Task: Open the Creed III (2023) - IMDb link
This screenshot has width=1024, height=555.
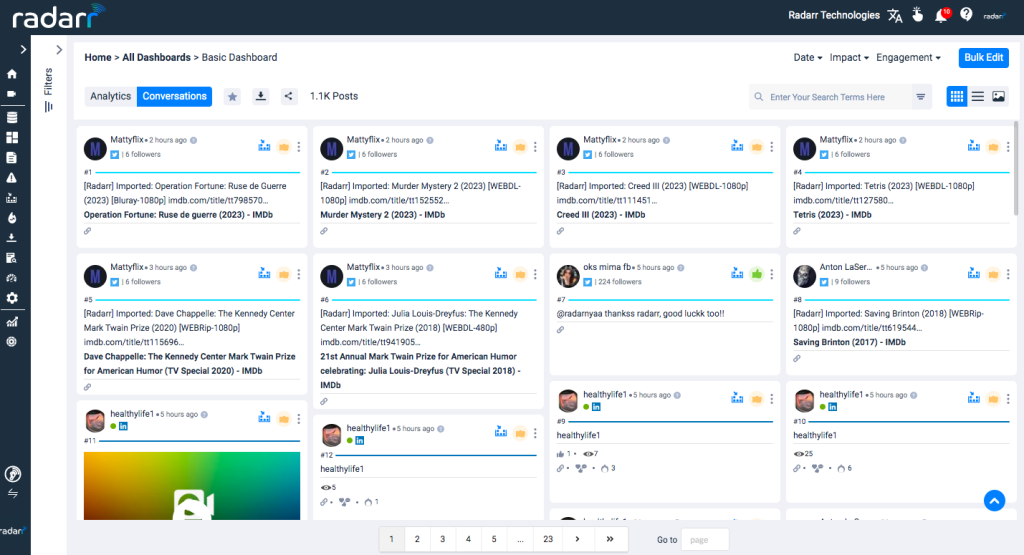Action: (x=601, y=215)
